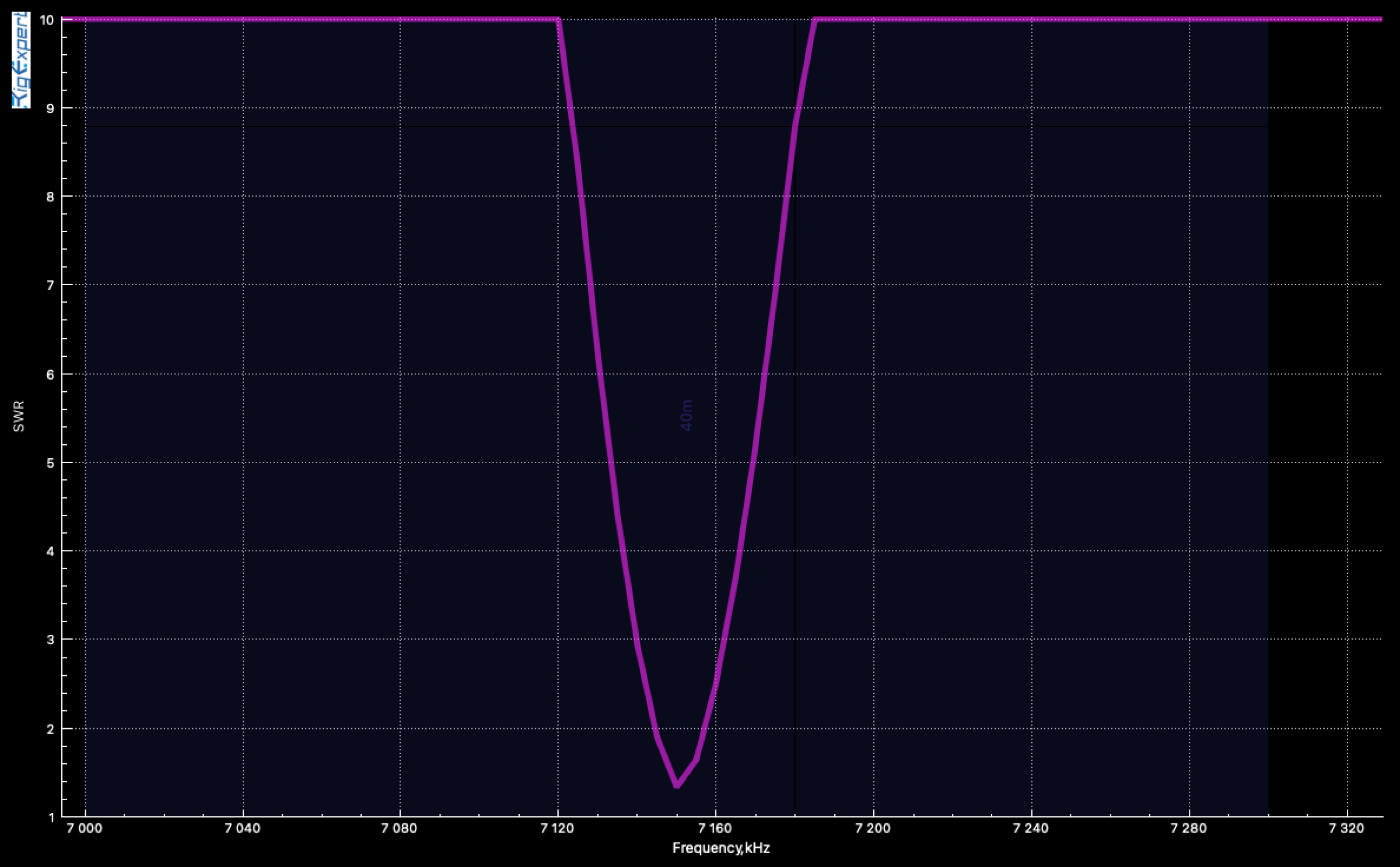Click SWR axis value 1
The height and width of the screenshot is (867, 1400).
(x=51, y=817)
